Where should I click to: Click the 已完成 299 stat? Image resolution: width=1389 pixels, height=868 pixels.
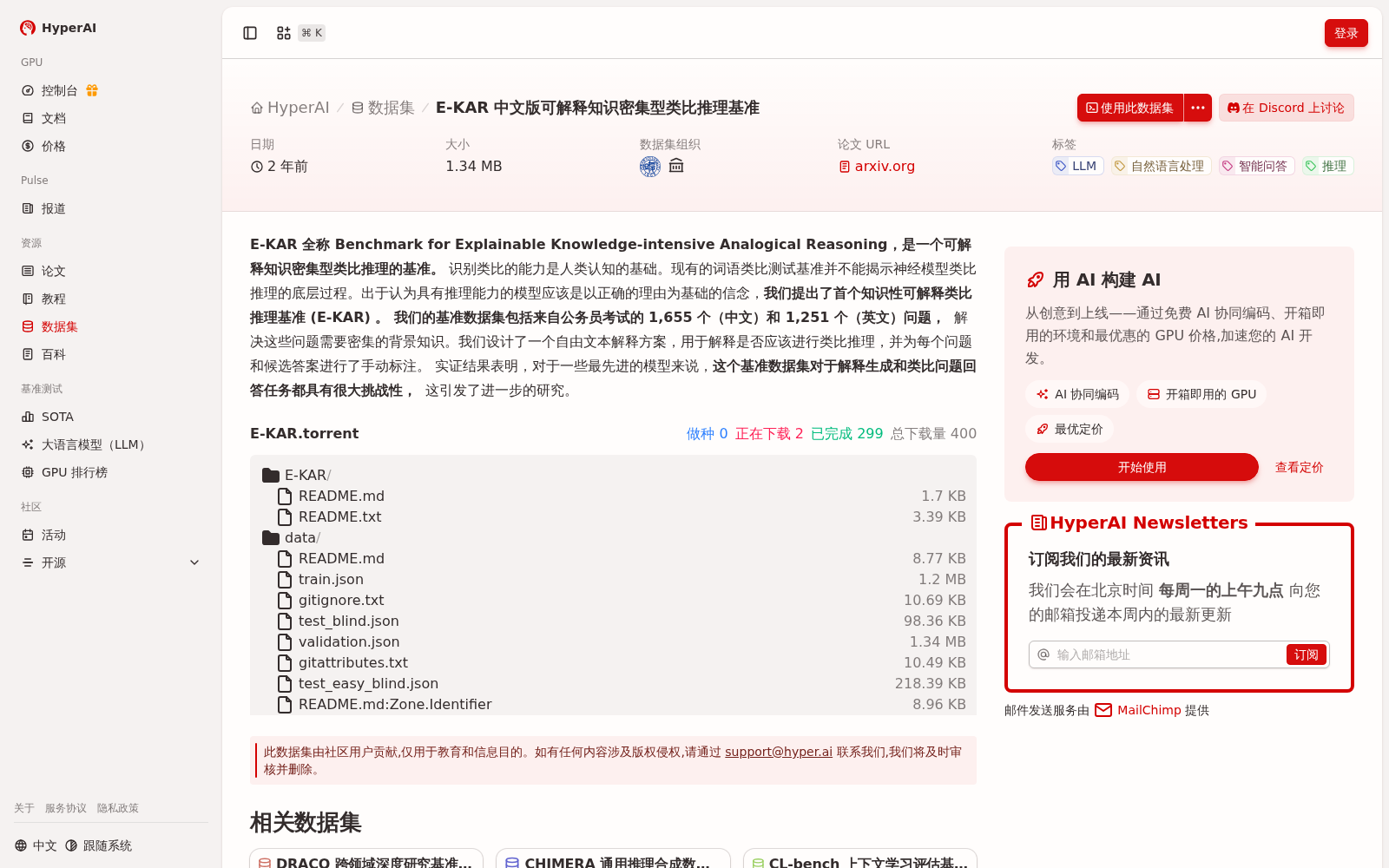846,433
